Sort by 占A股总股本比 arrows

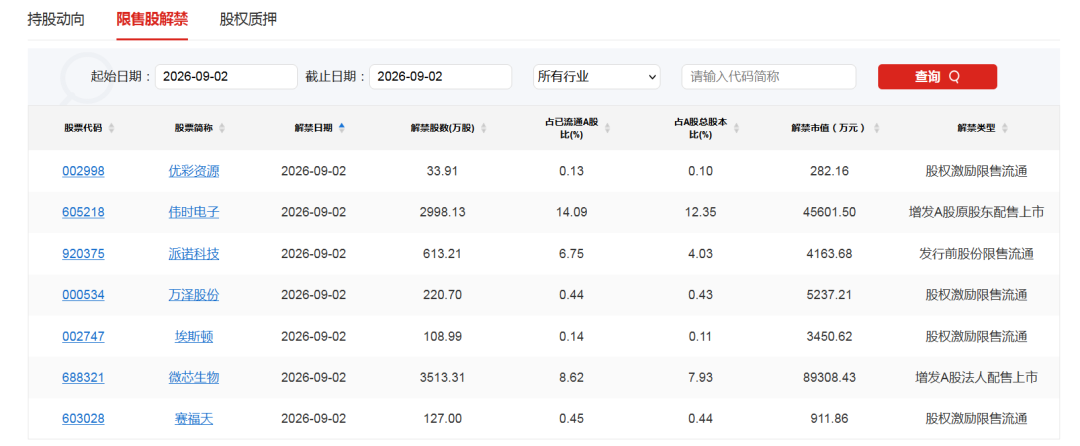pyautogui.click(x=736, y=128)
